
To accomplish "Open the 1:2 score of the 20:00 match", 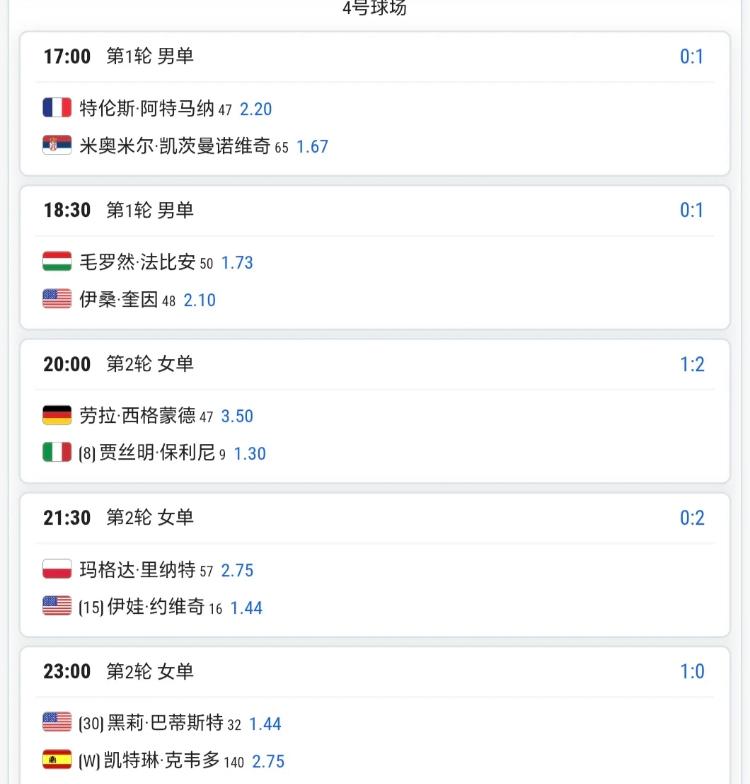I will [x=692, y=364].
